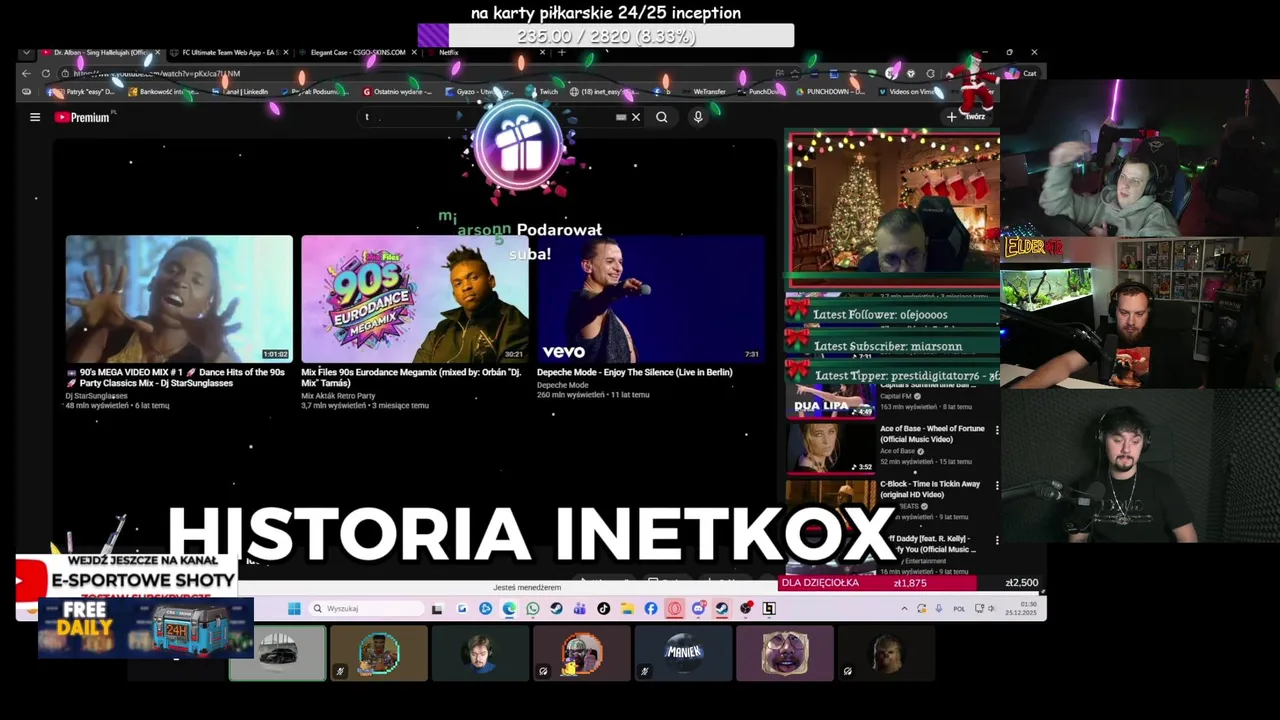The height and width of the screenshot is (720, 1280).
Task: Open Depeche Mode Enjoy The Silence thumbnail
Action: pos(651,298)
